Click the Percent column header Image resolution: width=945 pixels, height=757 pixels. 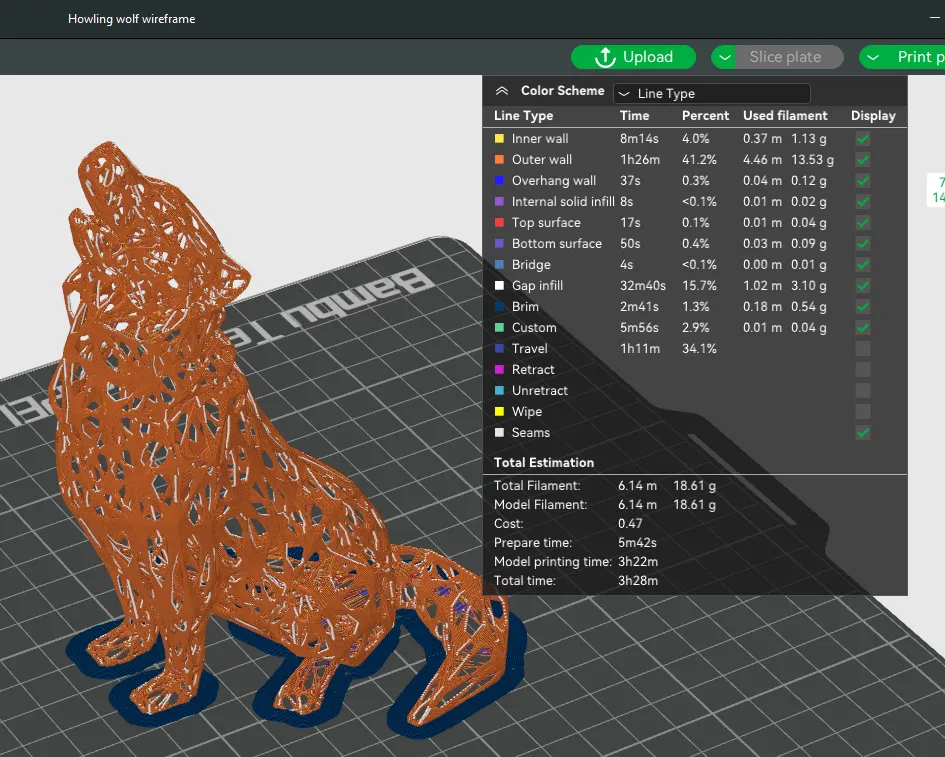(x=705, y=116)
